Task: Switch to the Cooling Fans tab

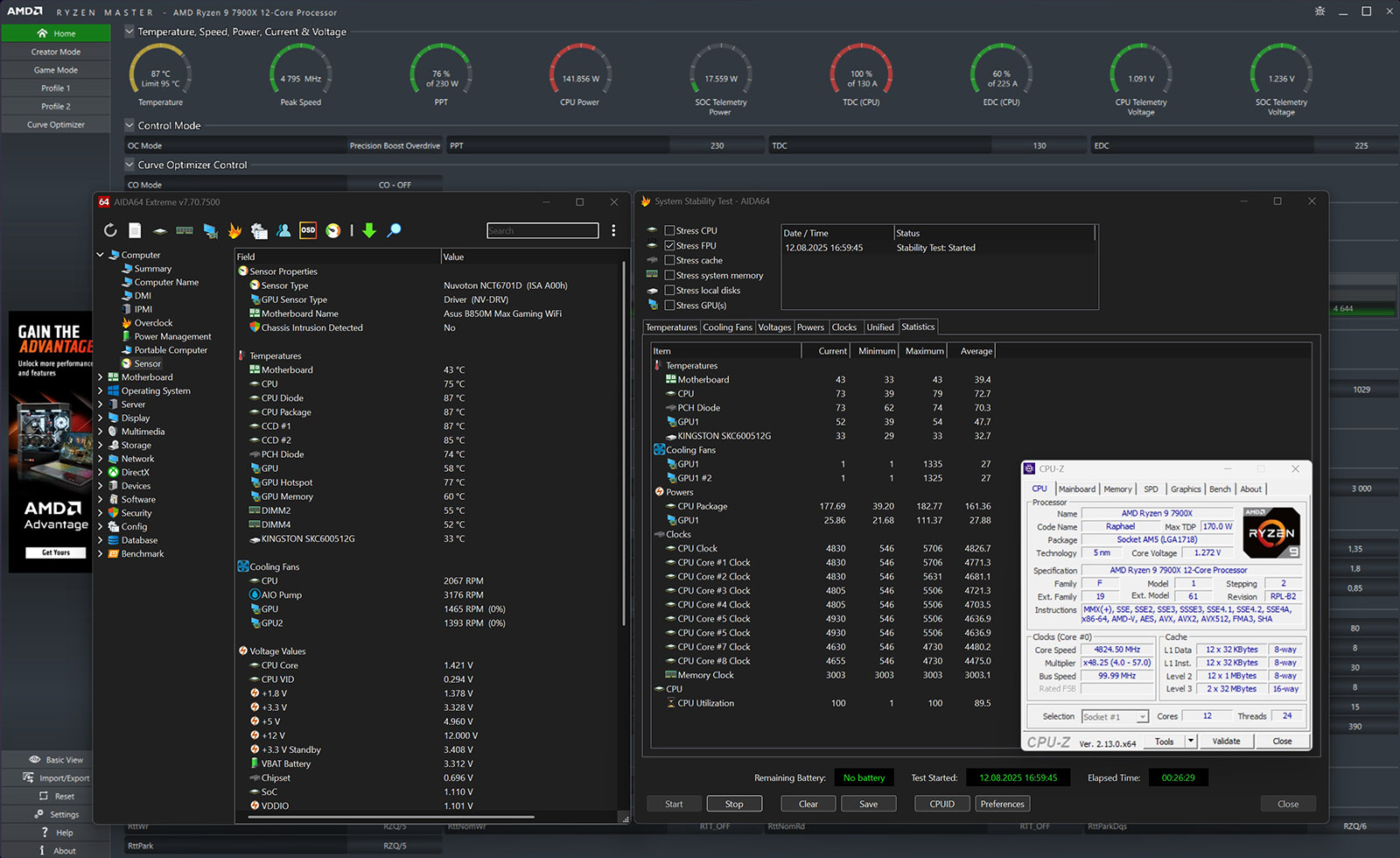Action: (727, 327)
